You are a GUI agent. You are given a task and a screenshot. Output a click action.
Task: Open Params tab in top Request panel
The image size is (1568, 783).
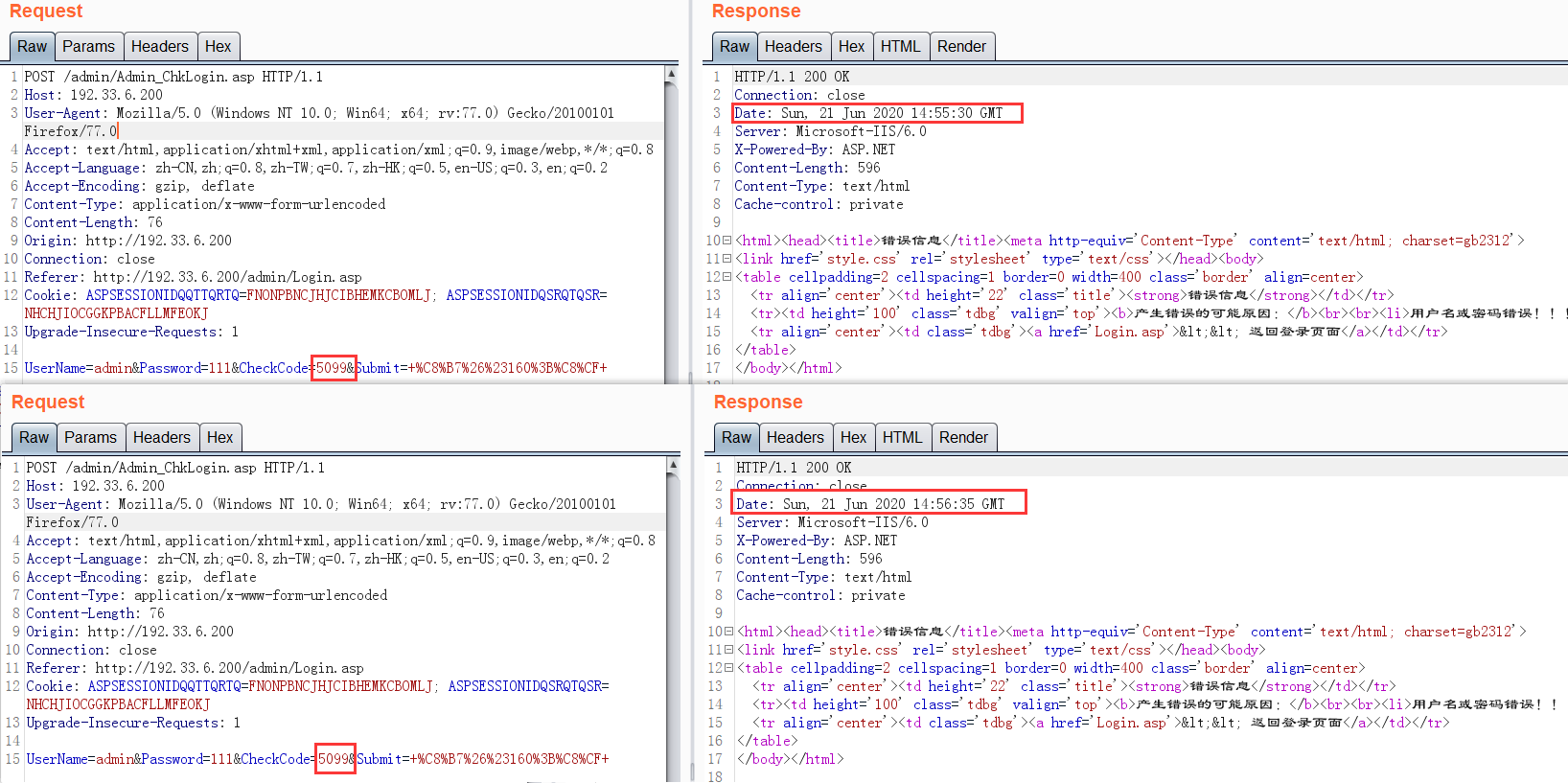88,46
